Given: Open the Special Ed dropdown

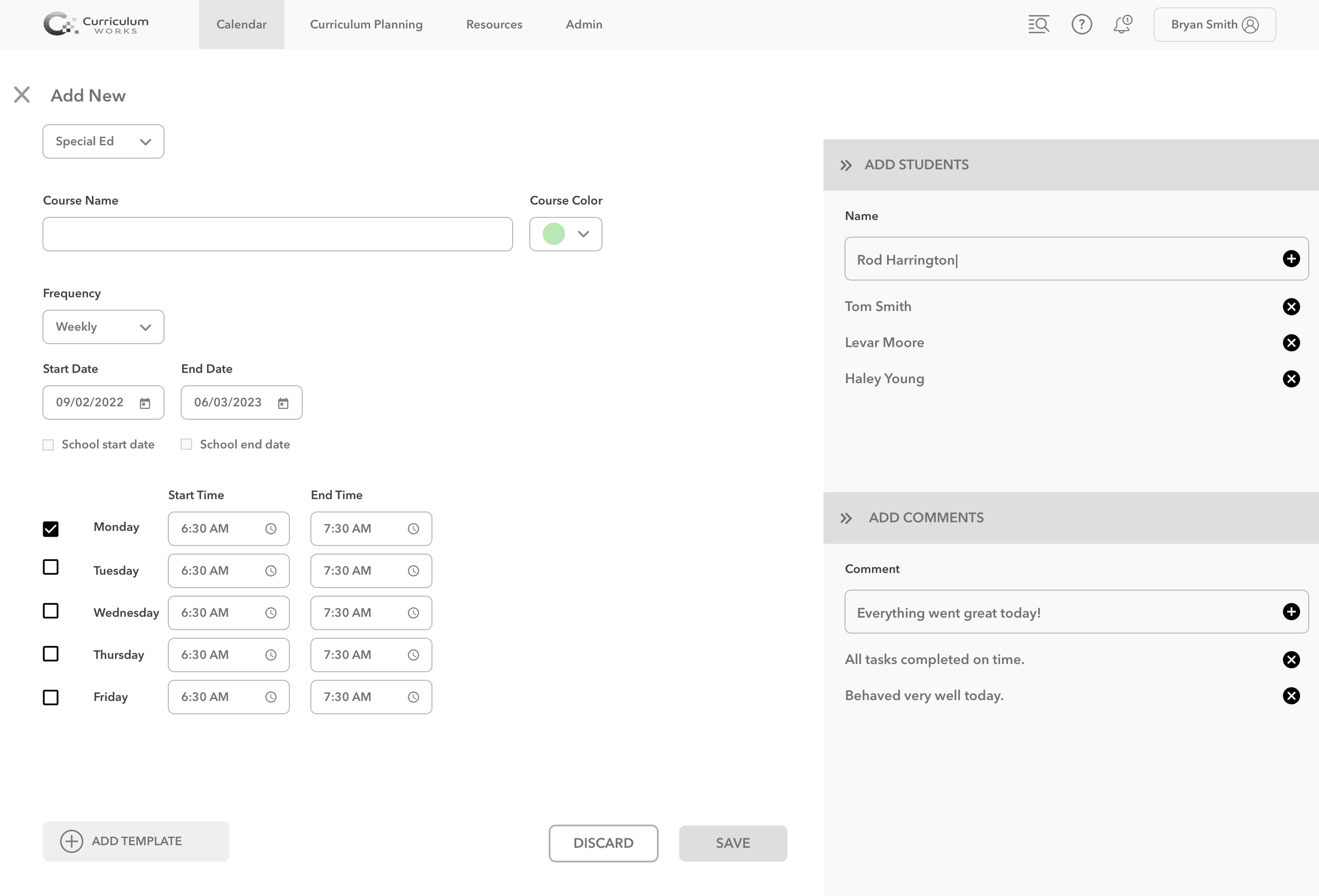Looking at the screenshot, I should point(103,141).
